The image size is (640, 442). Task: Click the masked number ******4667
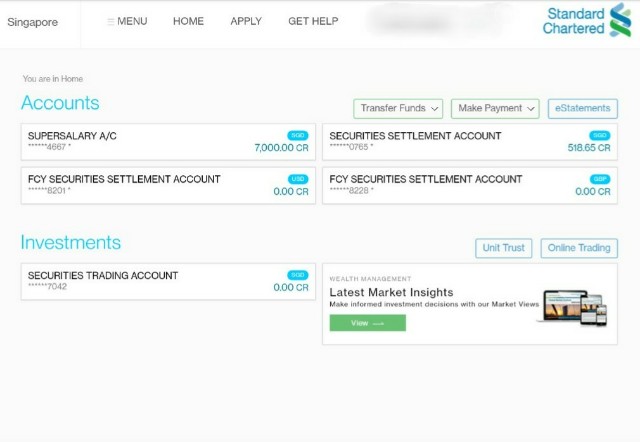(x=47, y=147)
